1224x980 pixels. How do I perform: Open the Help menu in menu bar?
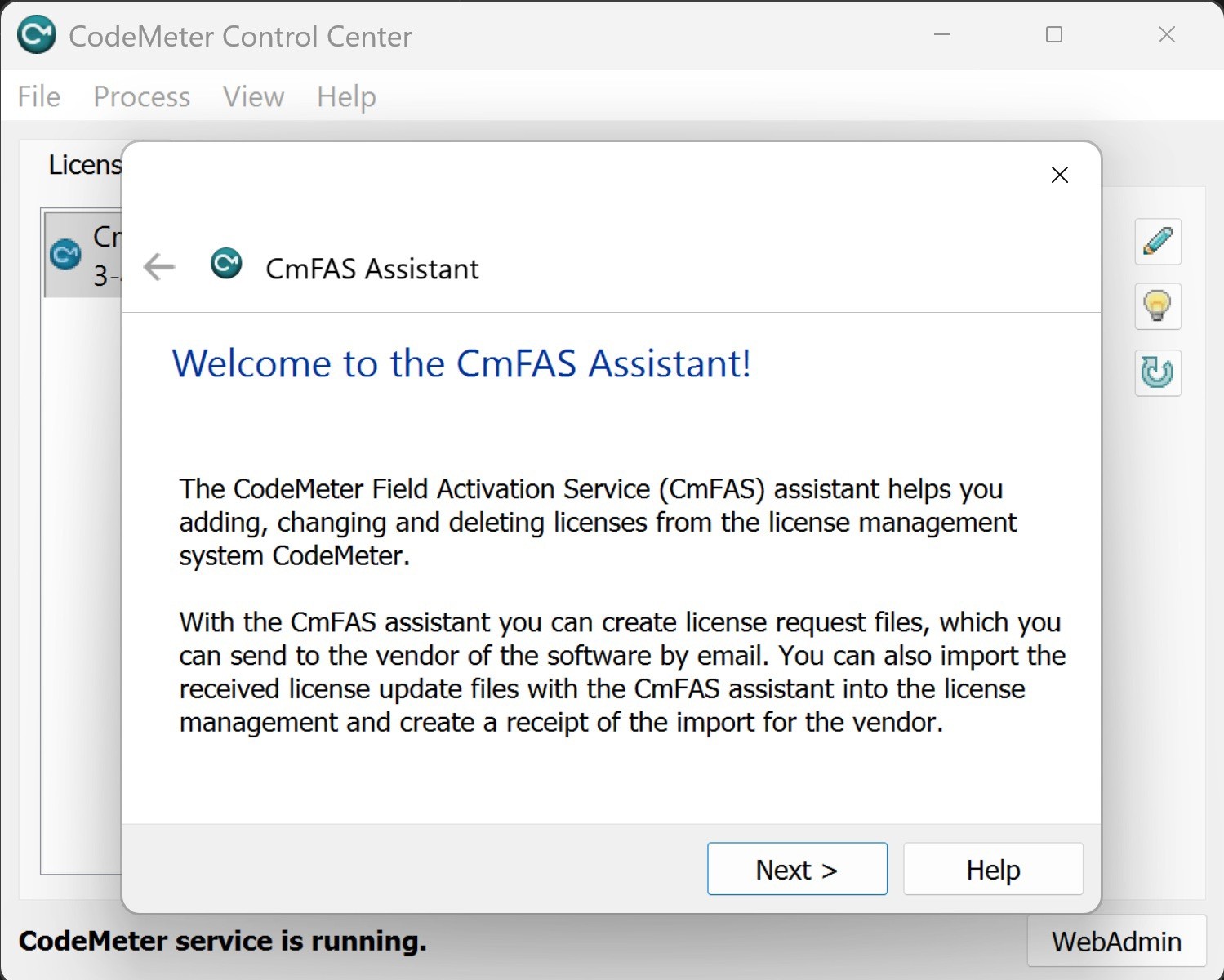coord(346,96)
